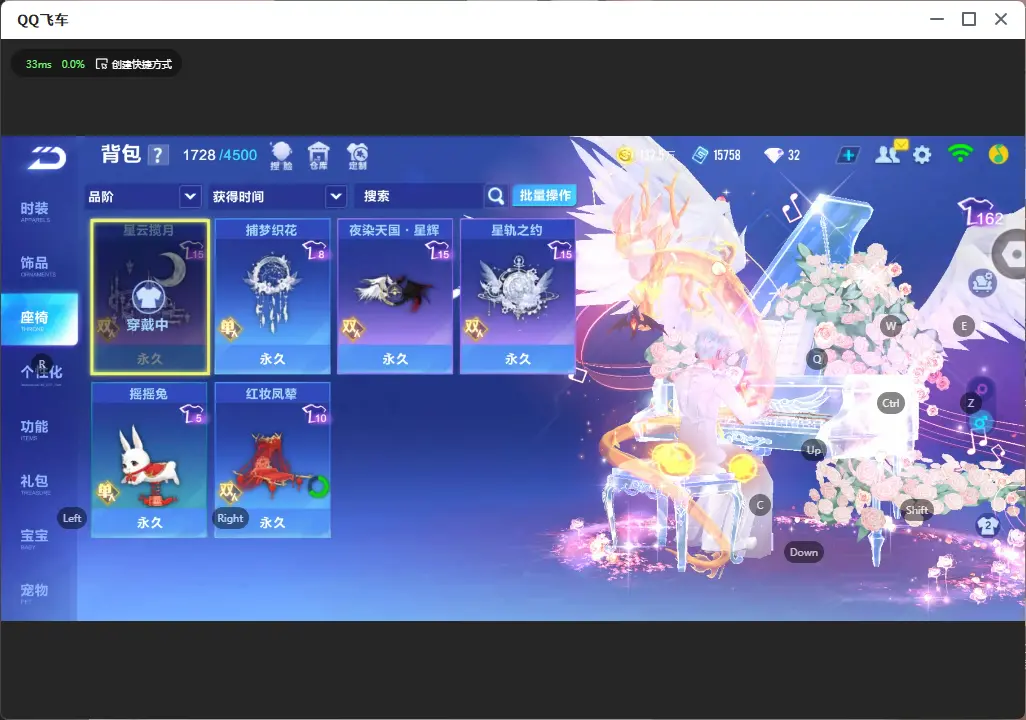Expand the 获得时间 sort dropdown
This screenshot has width=1026, height=720.
point(277,196)
